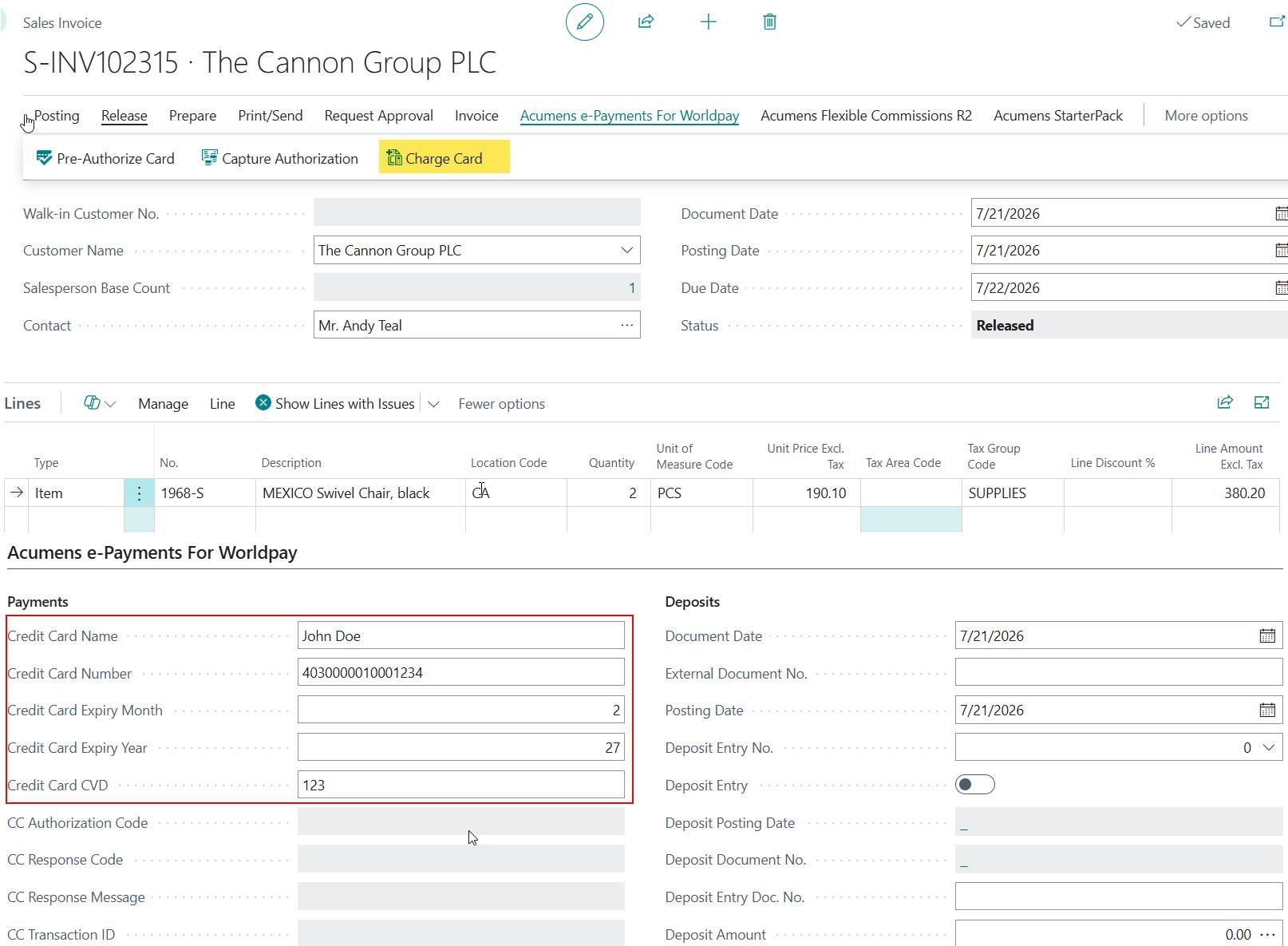Open the Print/Send menu
The image size is (1288, 946).
pos(271,116)
